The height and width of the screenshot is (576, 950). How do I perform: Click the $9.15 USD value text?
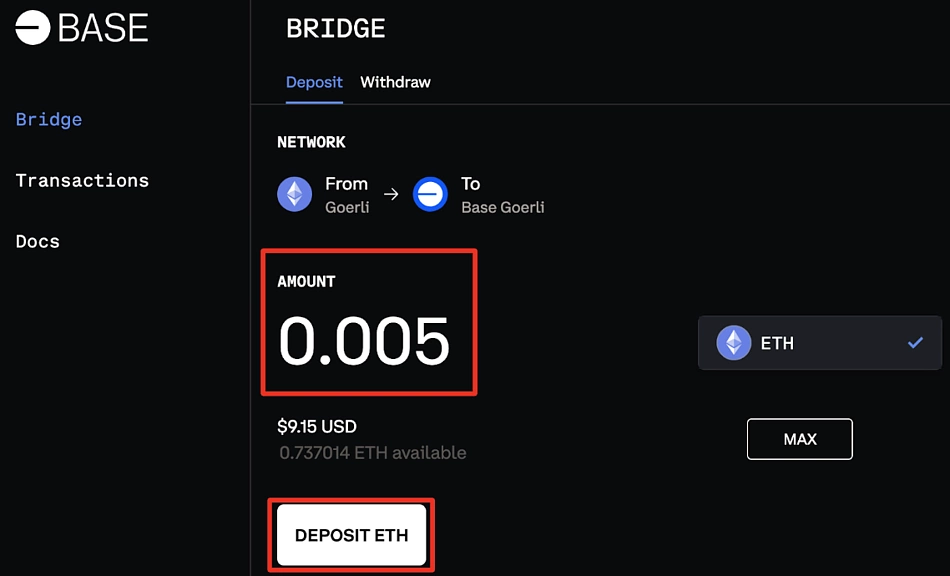point(317,426)
